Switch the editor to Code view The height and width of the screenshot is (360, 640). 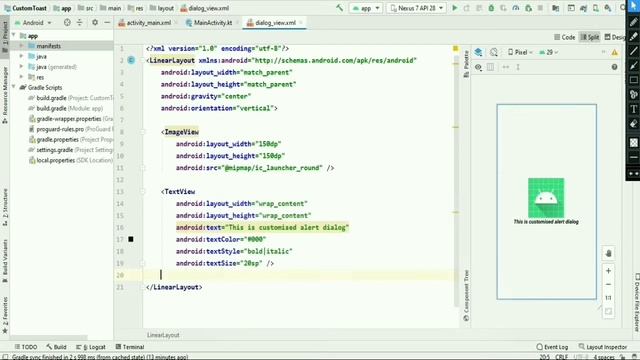(565, 37)
